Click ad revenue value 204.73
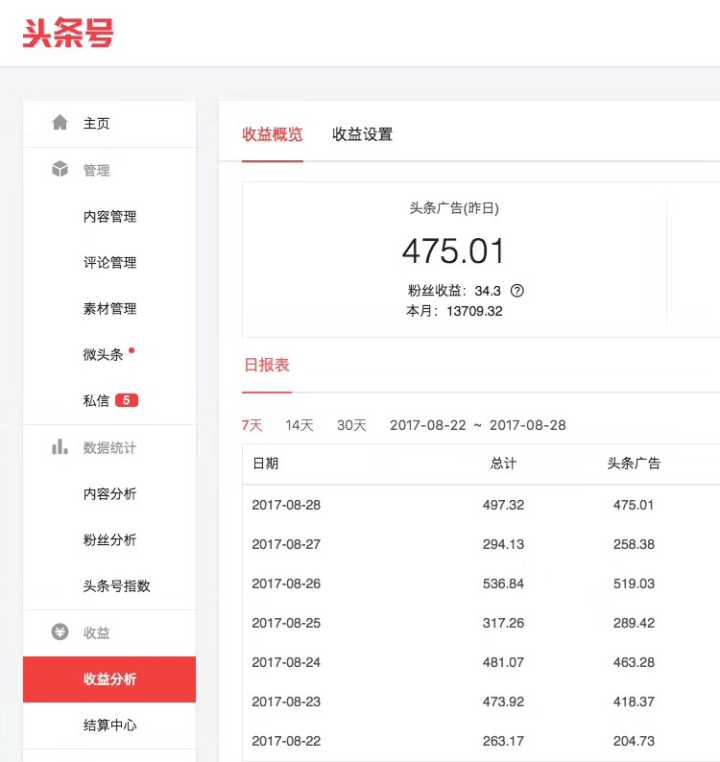Screen dimensions: 720x762 click(x=634, y=741)
